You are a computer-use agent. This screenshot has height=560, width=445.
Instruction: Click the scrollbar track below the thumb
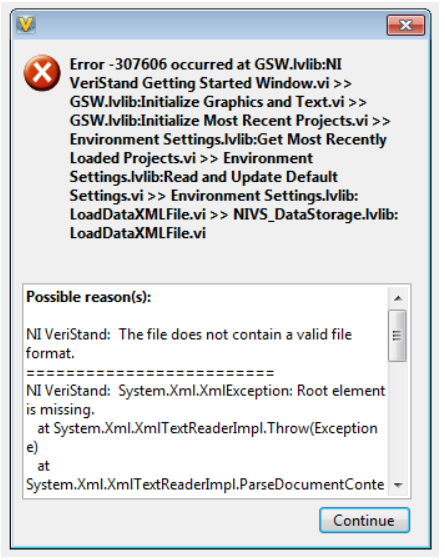[398, 418]
